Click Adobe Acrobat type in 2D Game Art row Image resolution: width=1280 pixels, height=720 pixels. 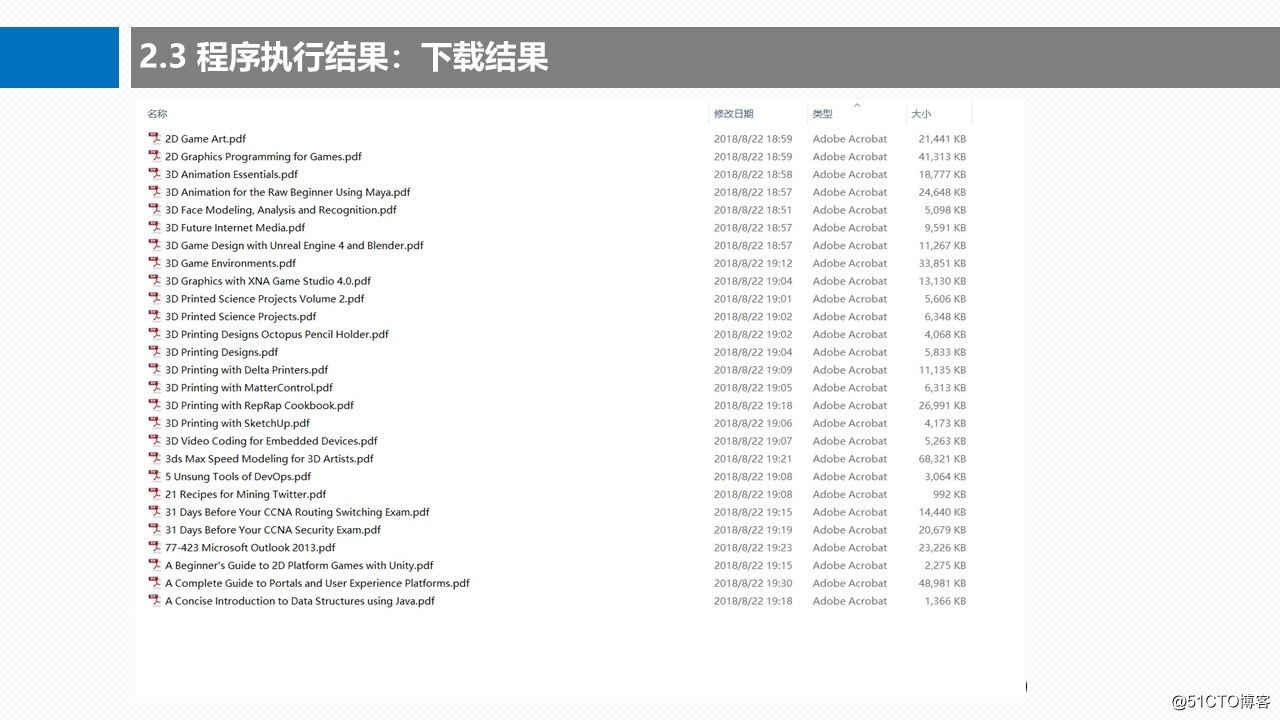[850, 139]
